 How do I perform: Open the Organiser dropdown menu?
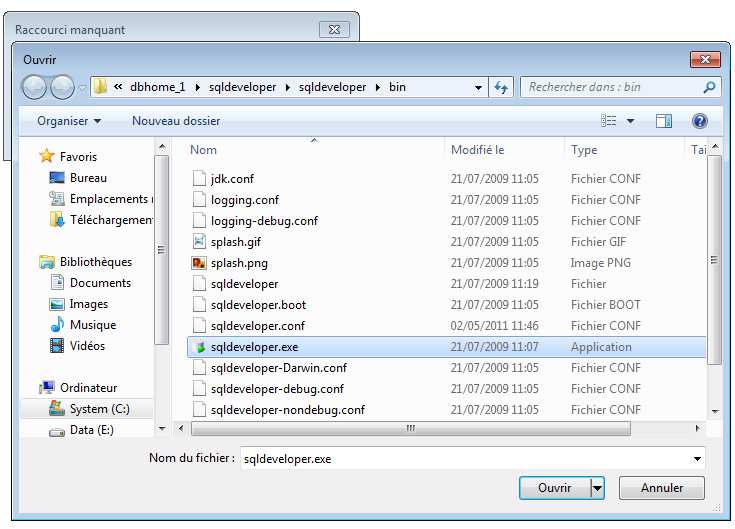tap(69, 121)
